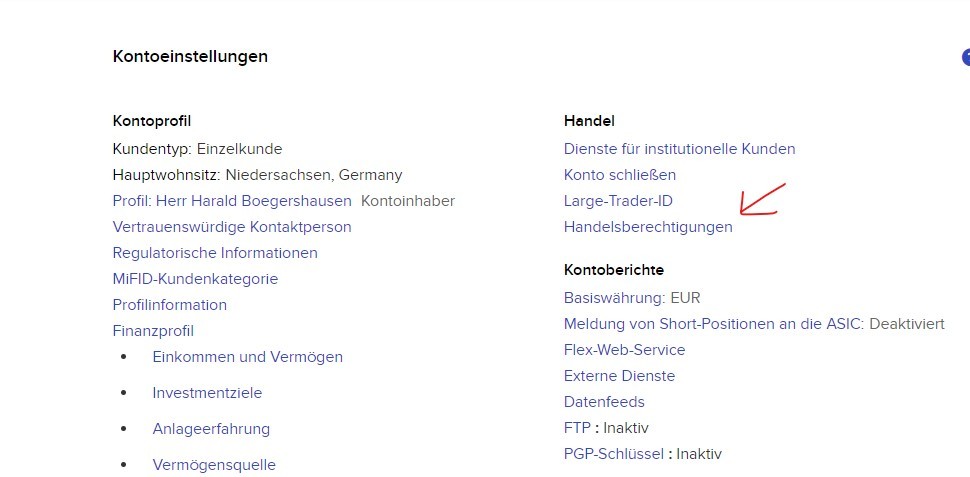
Task: Open Profil: Herr Harald Boegershausen
Action: click(x=232, y=201)
